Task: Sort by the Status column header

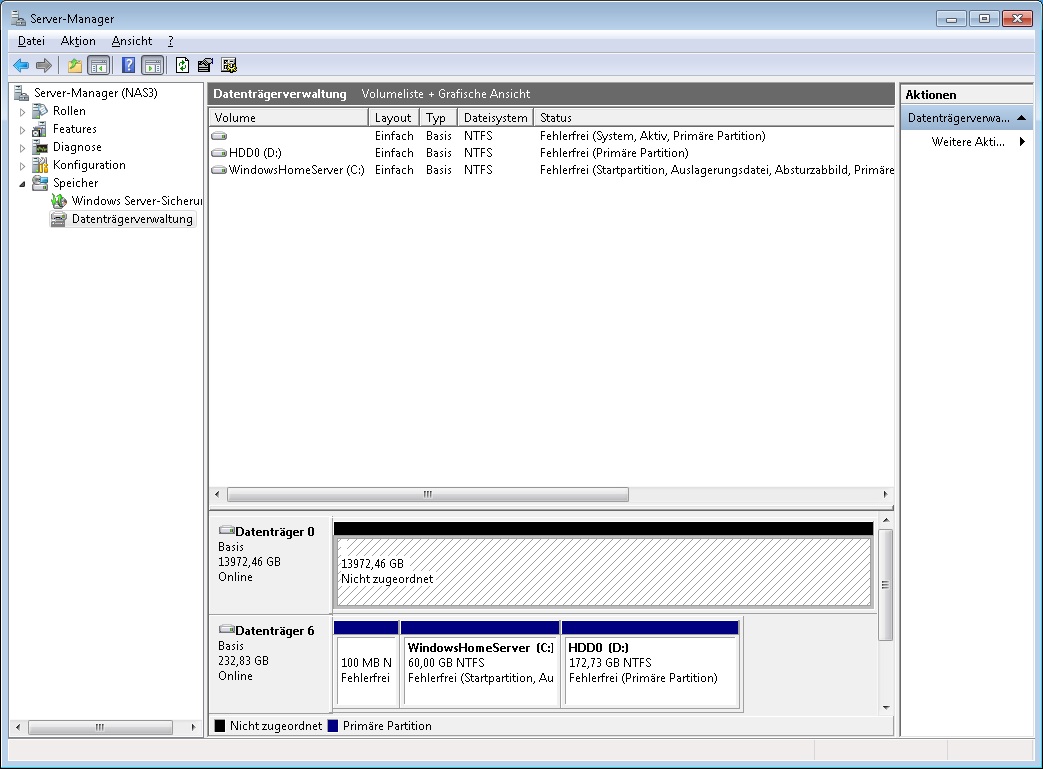Action: 714,118
